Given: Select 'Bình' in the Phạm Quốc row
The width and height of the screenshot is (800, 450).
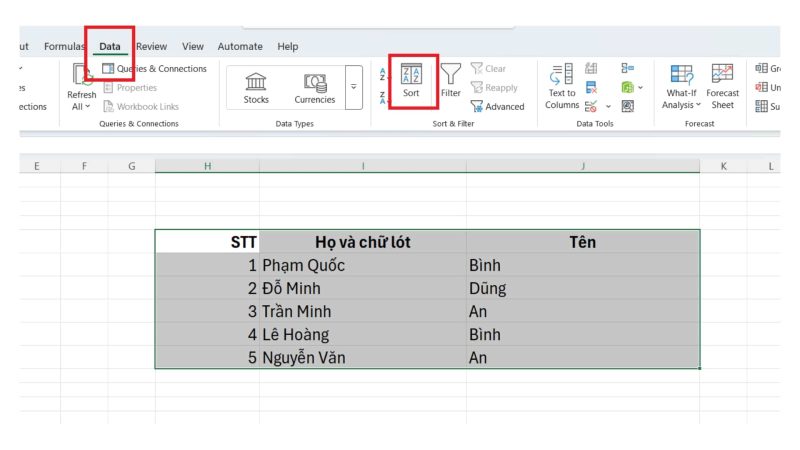Looking at the screenshot, I should click(x=583, y=265).
